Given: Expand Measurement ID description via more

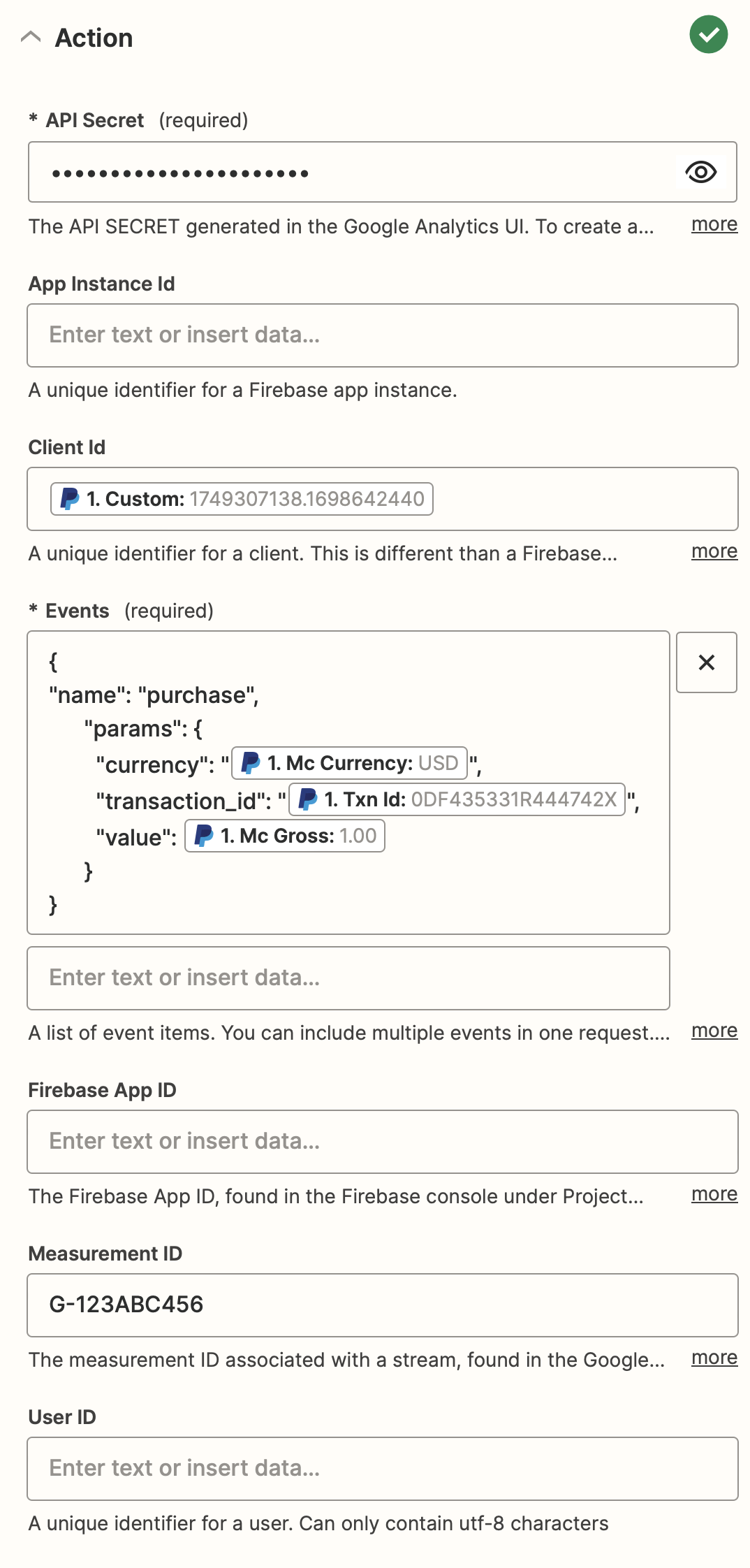Looking at the screenshot, I should [714, 1358].
